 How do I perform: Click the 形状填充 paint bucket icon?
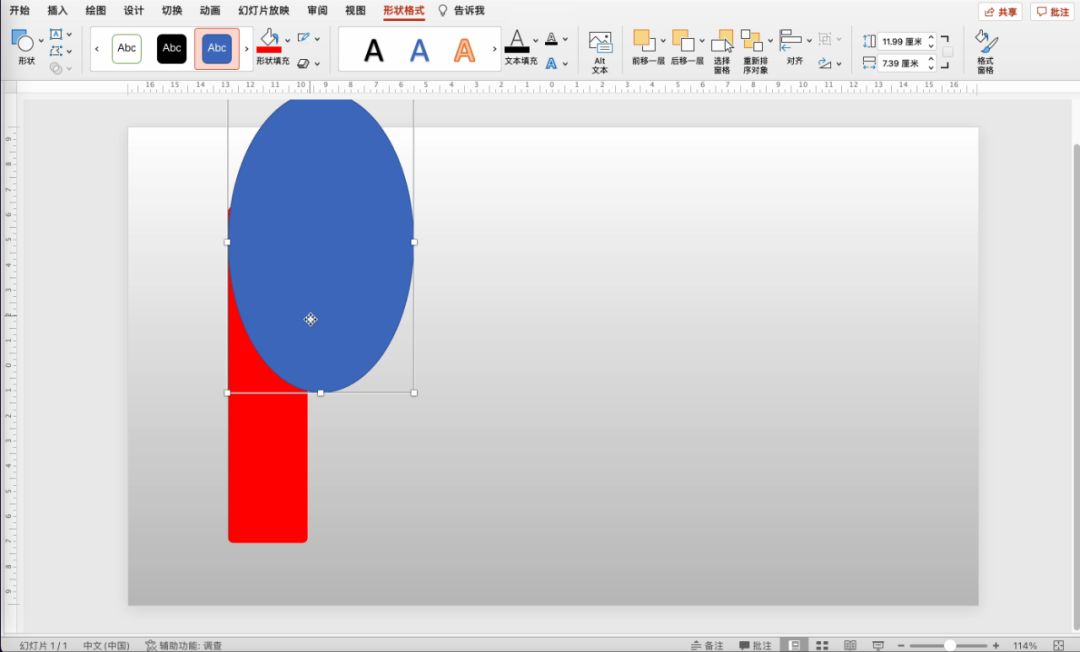[269, 40]
